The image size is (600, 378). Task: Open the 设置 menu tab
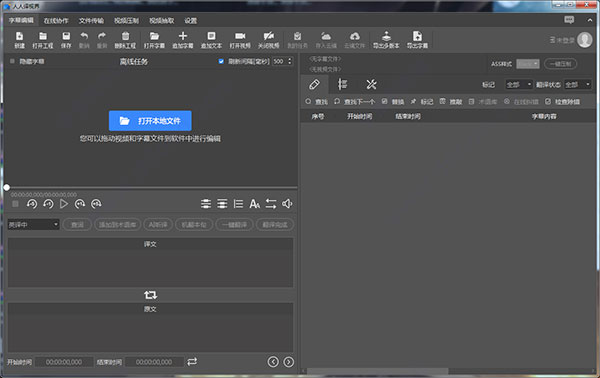(x=191, y=21)
